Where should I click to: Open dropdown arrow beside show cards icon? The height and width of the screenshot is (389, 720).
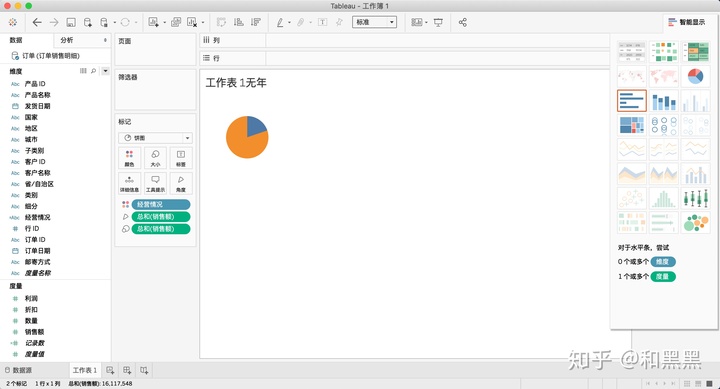(427, 23)
